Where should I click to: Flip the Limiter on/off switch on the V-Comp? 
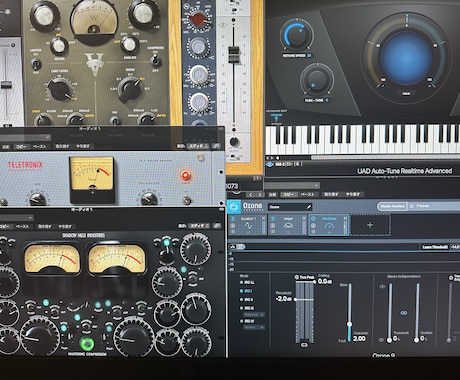pyautogui.click(x=35, y=63)
